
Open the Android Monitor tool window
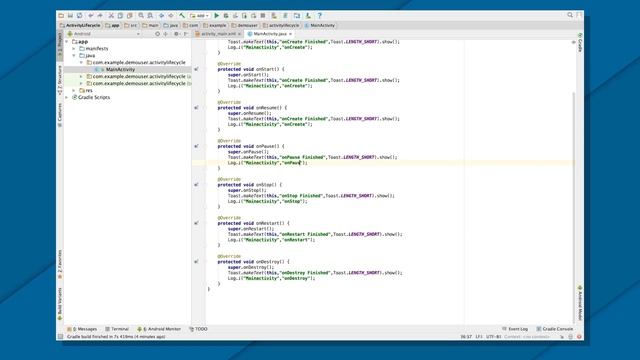[x=159, y=329]
